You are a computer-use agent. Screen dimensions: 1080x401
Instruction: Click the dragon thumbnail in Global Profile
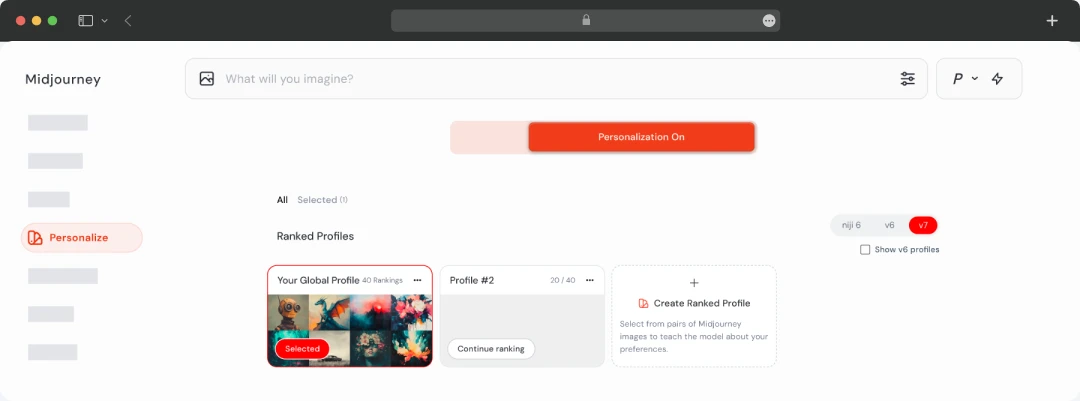pyautogui.click(x=329, y=313)
